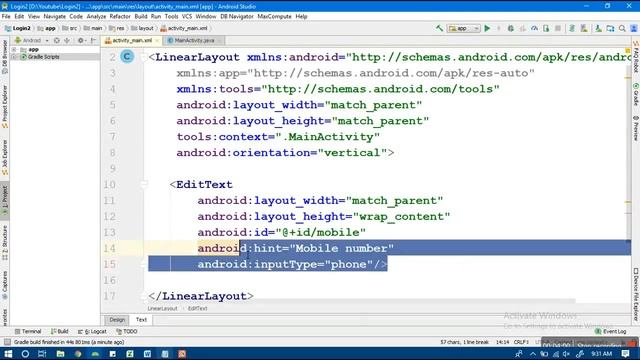Click the 14:14 cursor position indicator
Image resolution: width=640 pixels, height=360 pixels.
point(502,342)
